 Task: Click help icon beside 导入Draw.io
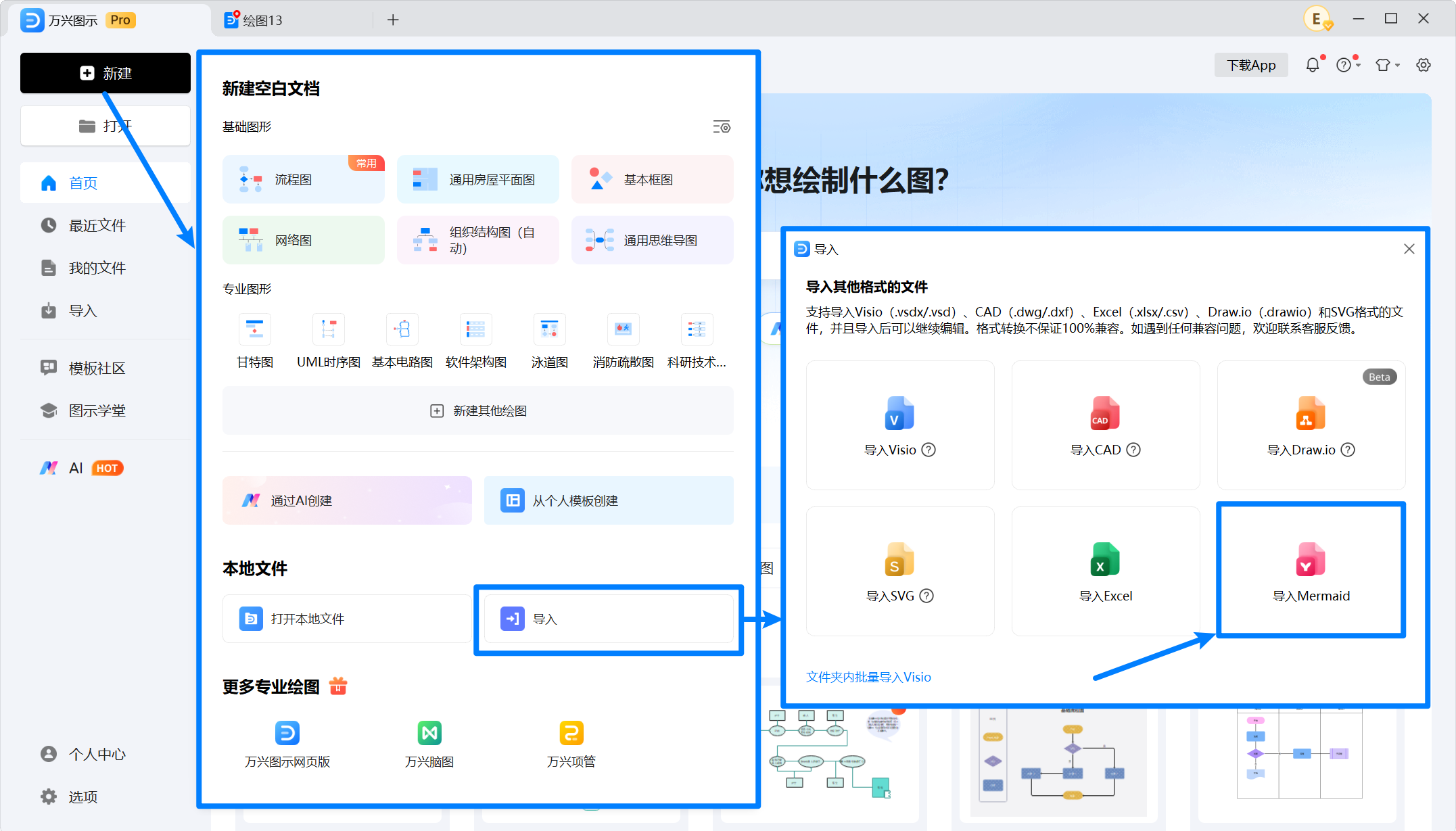tap(1348, 450)
